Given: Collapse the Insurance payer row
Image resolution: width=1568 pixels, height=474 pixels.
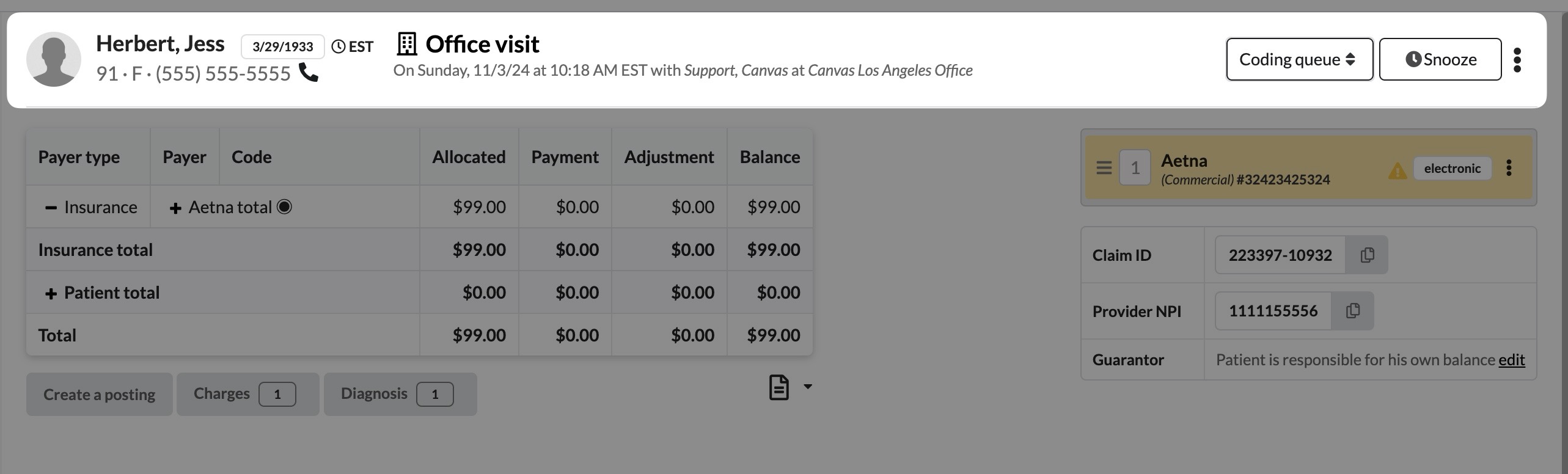Looking at the screenshot, I should tap(51, 208).
